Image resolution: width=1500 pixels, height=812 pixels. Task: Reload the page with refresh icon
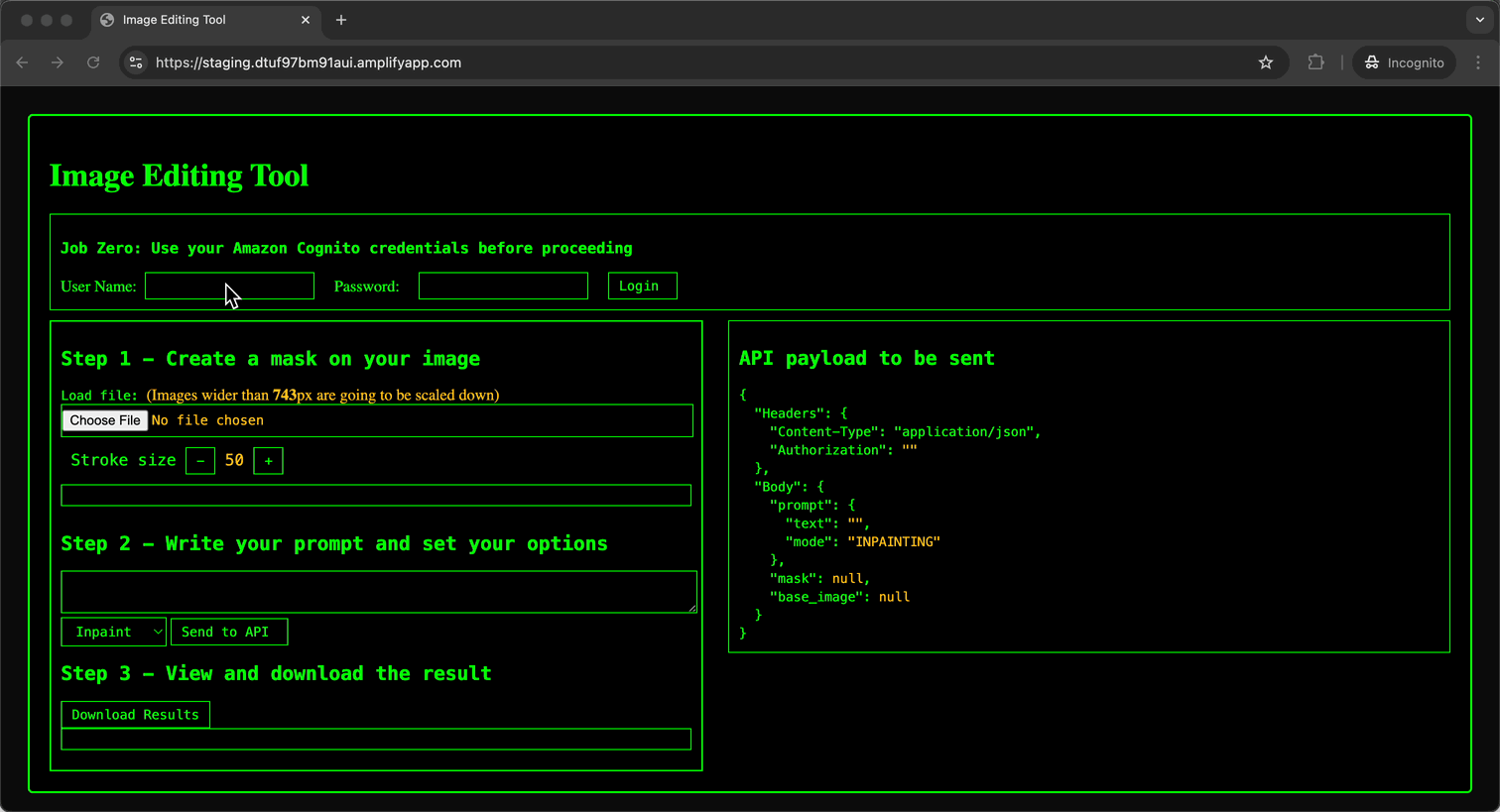[93, 62]
